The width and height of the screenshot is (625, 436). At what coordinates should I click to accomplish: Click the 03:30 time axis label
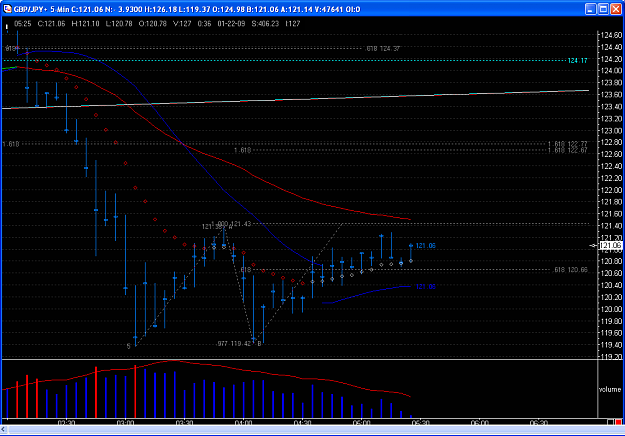coord(184,422)
